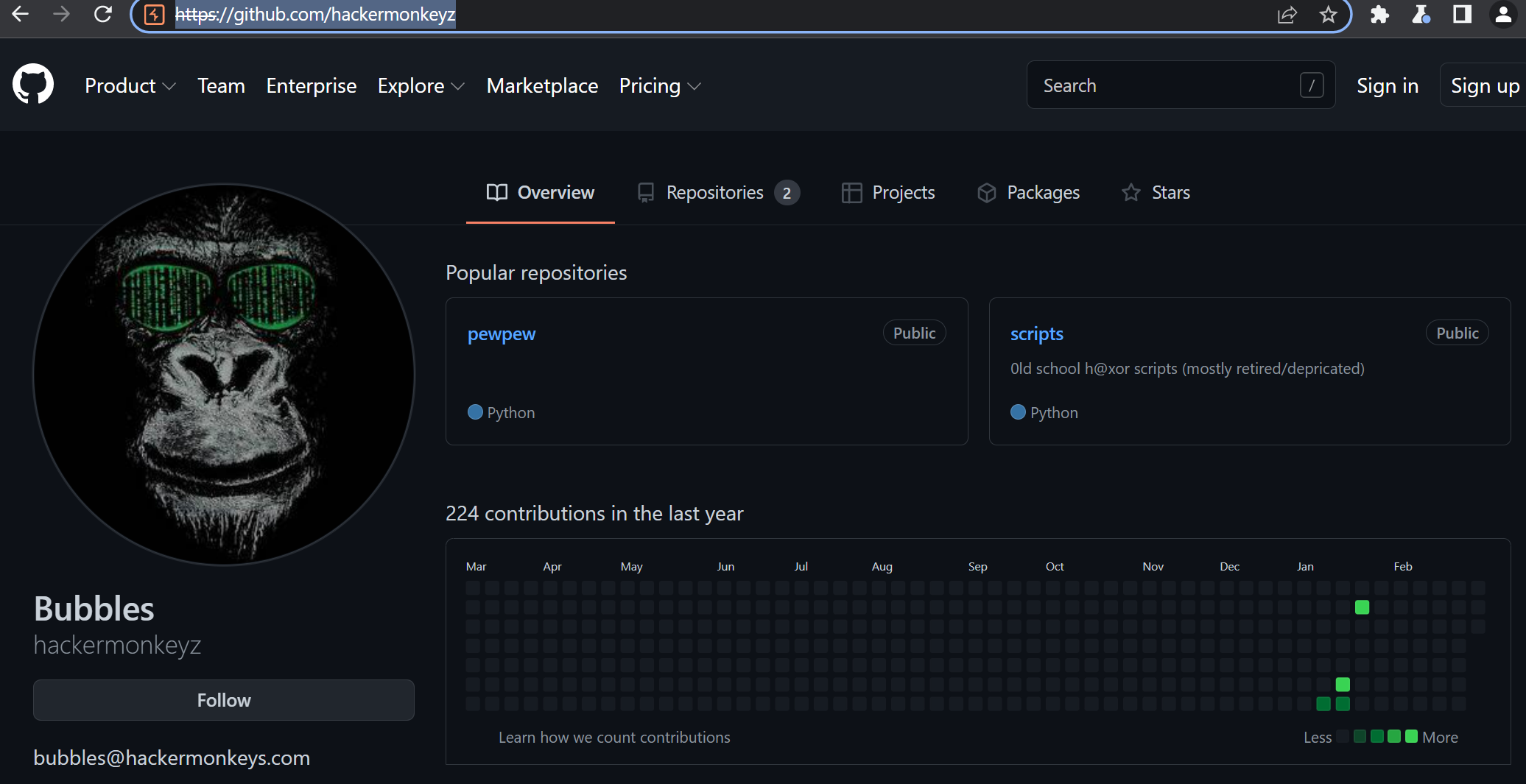Open the browser side panel icon
Viewport: 1526px width, 784px height.
coord(1462,15)
